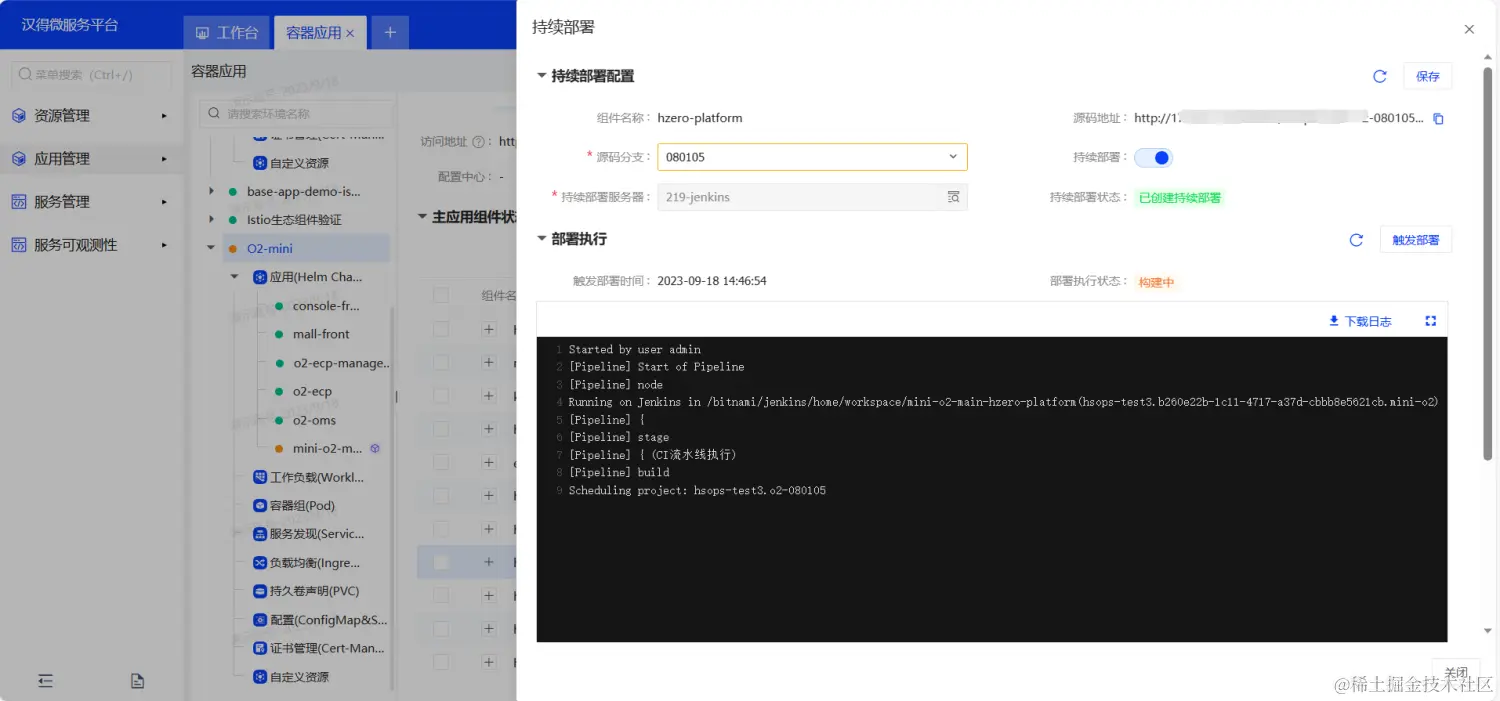Select o2-oms in the tree
1500x701 pixels.
tap(314, 420)
